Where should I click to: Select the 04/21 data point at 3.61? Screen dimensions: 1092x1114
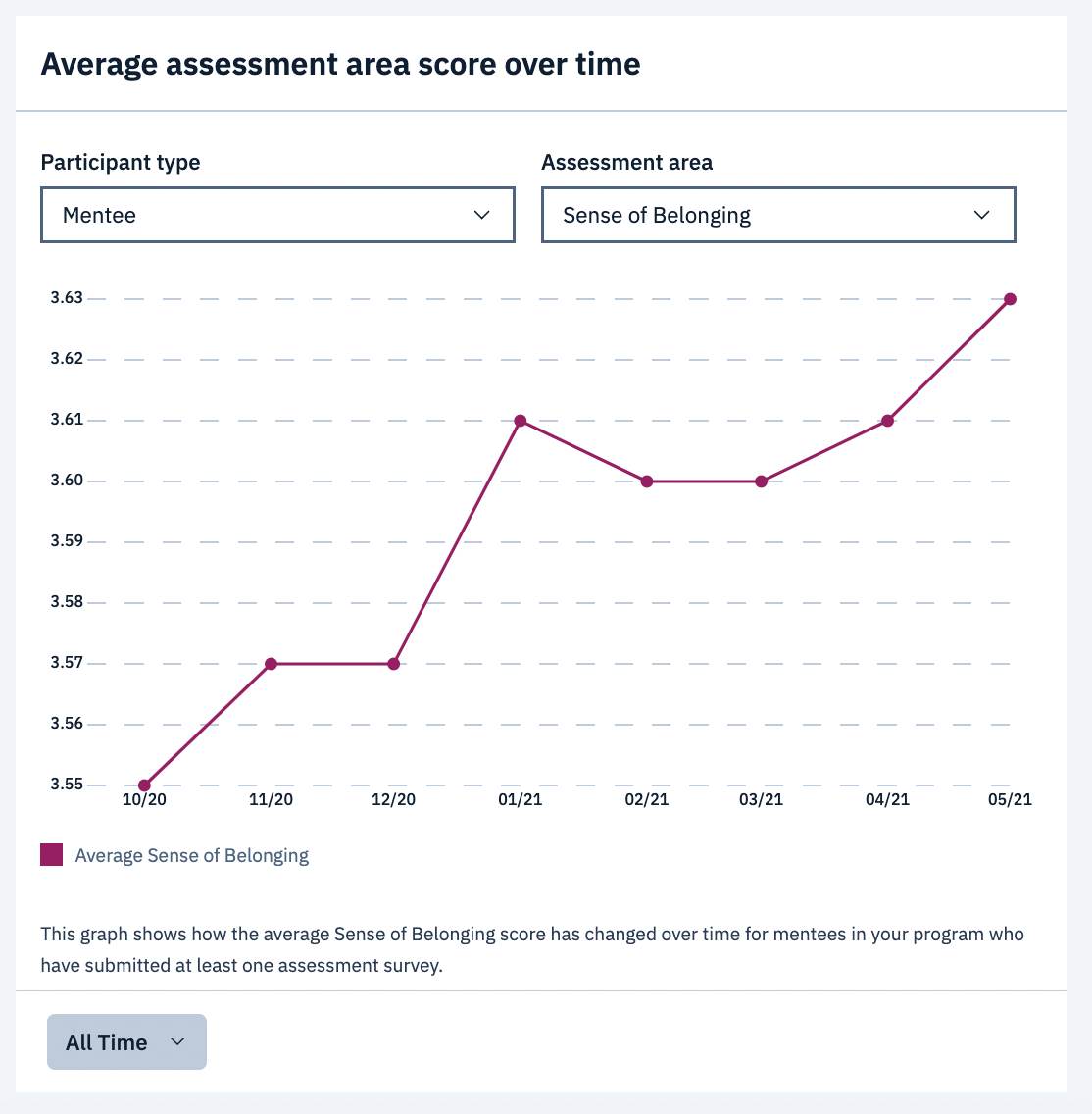[x=887, y=421]
